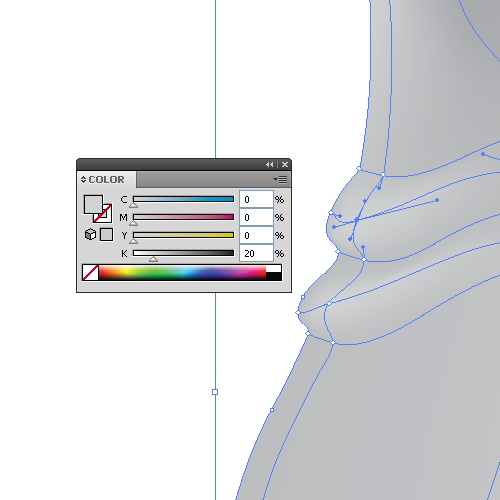500x500 pixels.
Task: Activate the Fill color box
Action: point(93,204)
